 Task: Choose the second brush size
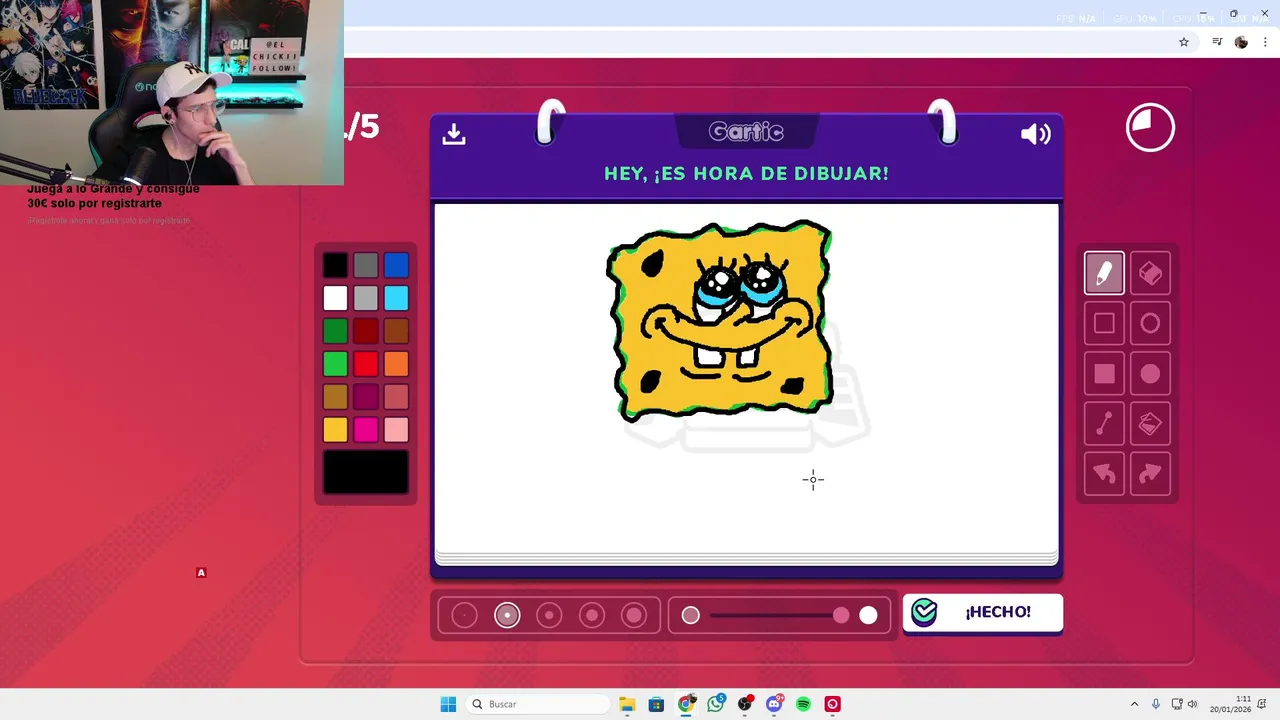(507, 615)
